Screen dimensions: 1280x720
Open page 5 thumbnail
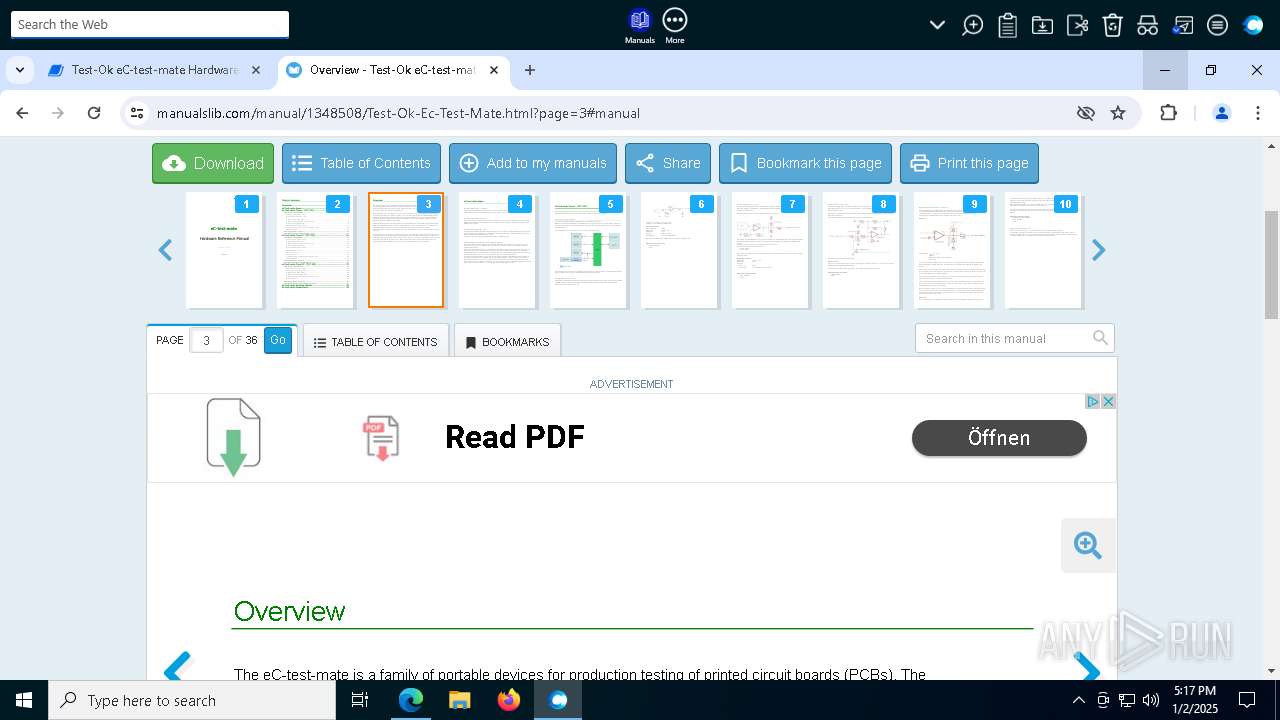point(588,250)
